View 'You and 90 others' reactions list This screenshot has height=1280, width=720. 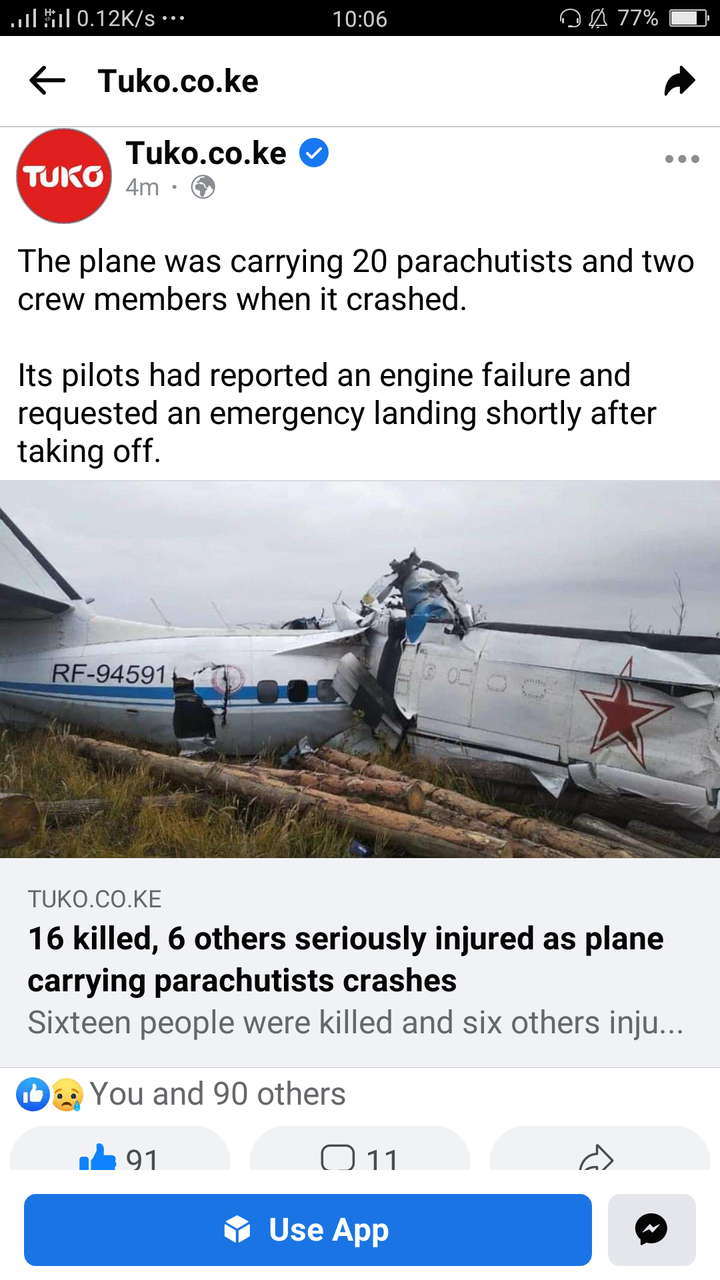(x=218, y=1094)
